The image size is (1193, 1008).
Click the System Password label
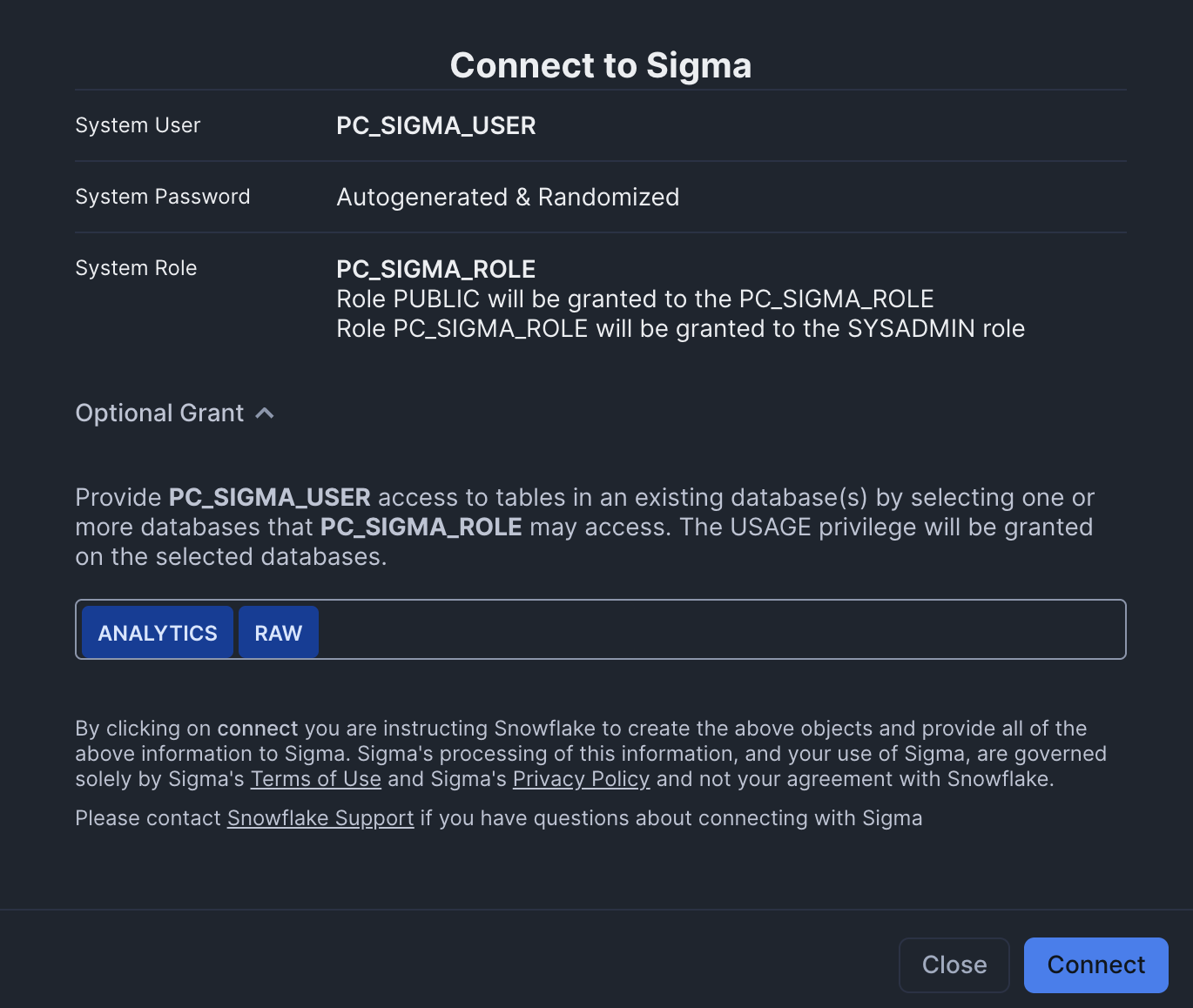163,197
